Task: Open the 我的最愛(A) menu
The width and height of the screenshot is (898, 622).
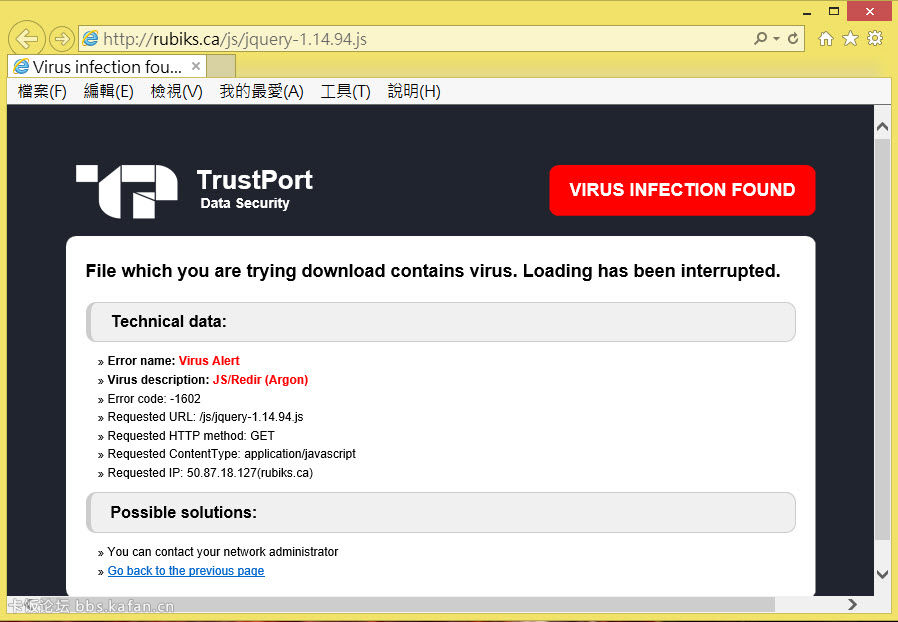Action: [261, 92]
